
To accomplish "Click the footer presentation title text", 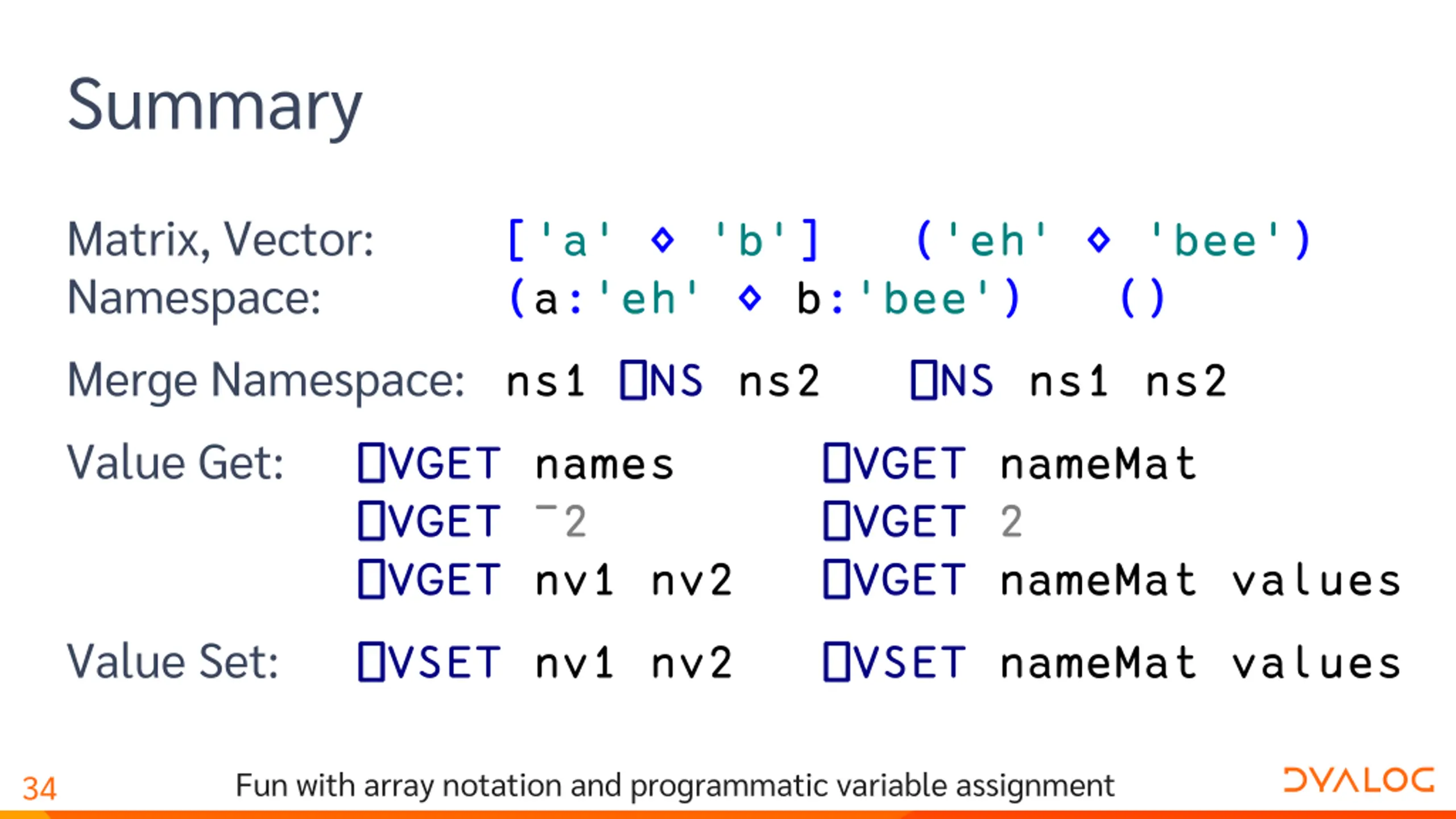I will pyautogui.click(x=675, y=786).
